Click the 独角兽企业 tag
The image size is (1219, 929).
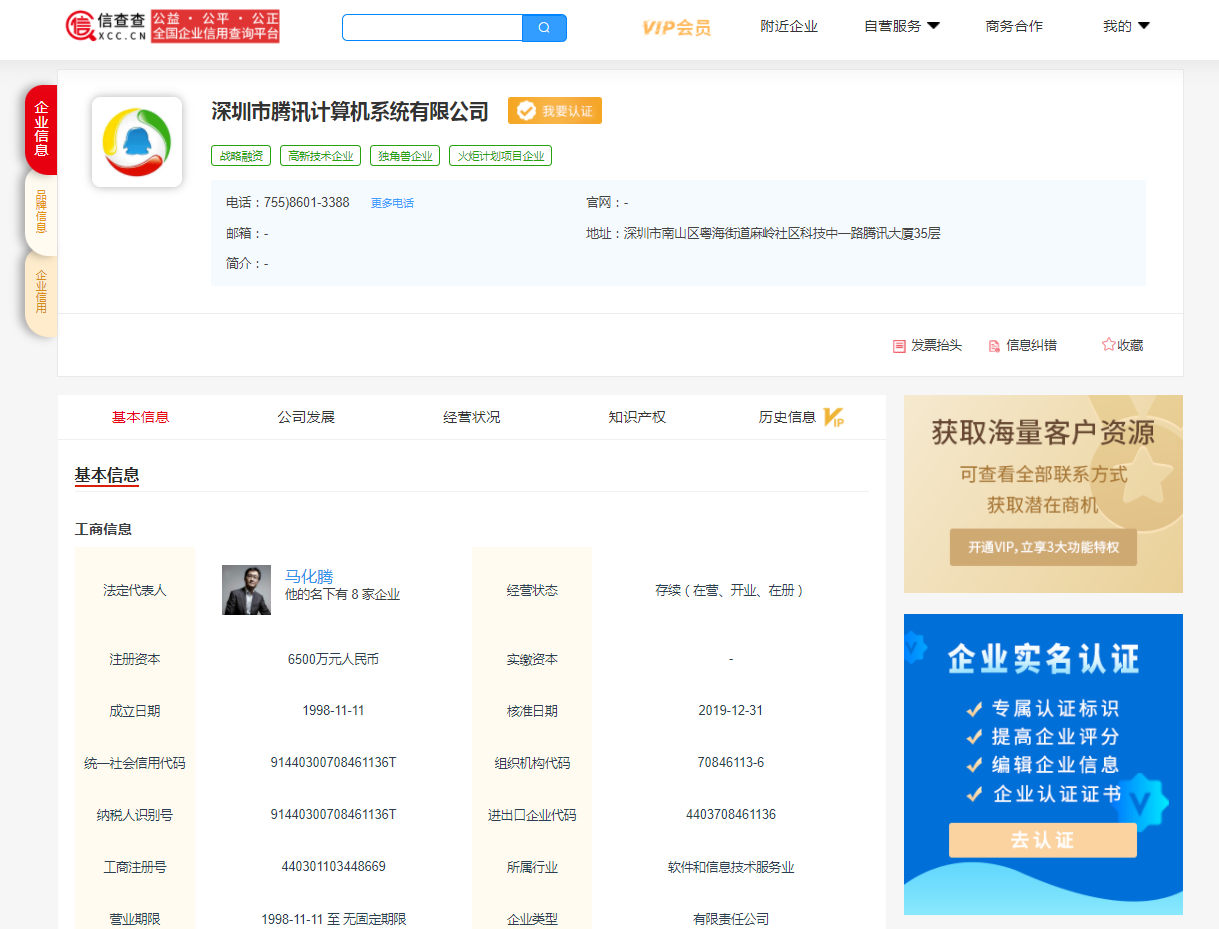(x=405, y=156)
